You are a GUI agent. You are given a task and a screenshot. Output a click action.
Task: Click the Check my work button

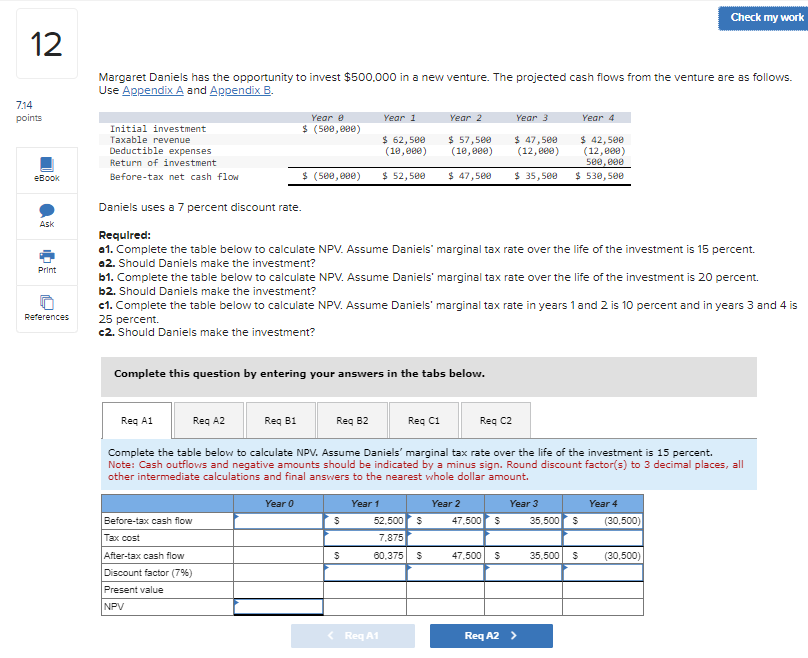(x=765, y=18)
